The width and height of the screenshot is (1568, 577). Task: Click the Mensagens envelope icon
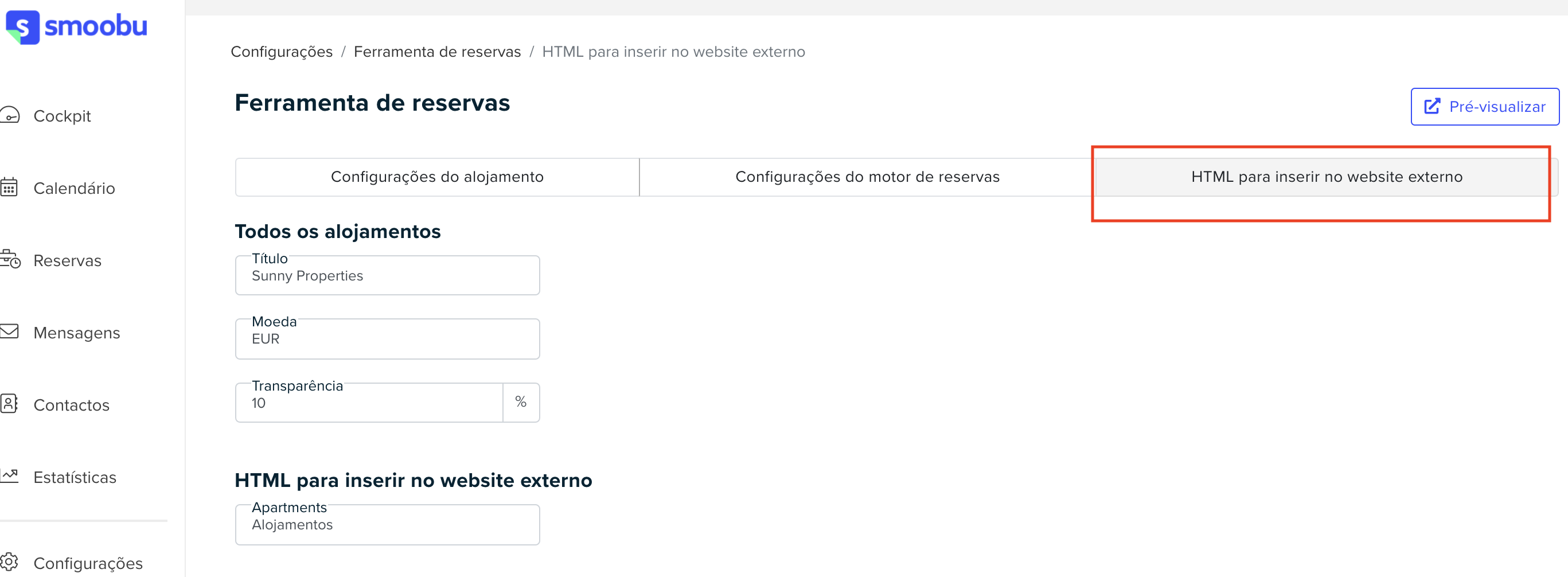pos(9,332)
